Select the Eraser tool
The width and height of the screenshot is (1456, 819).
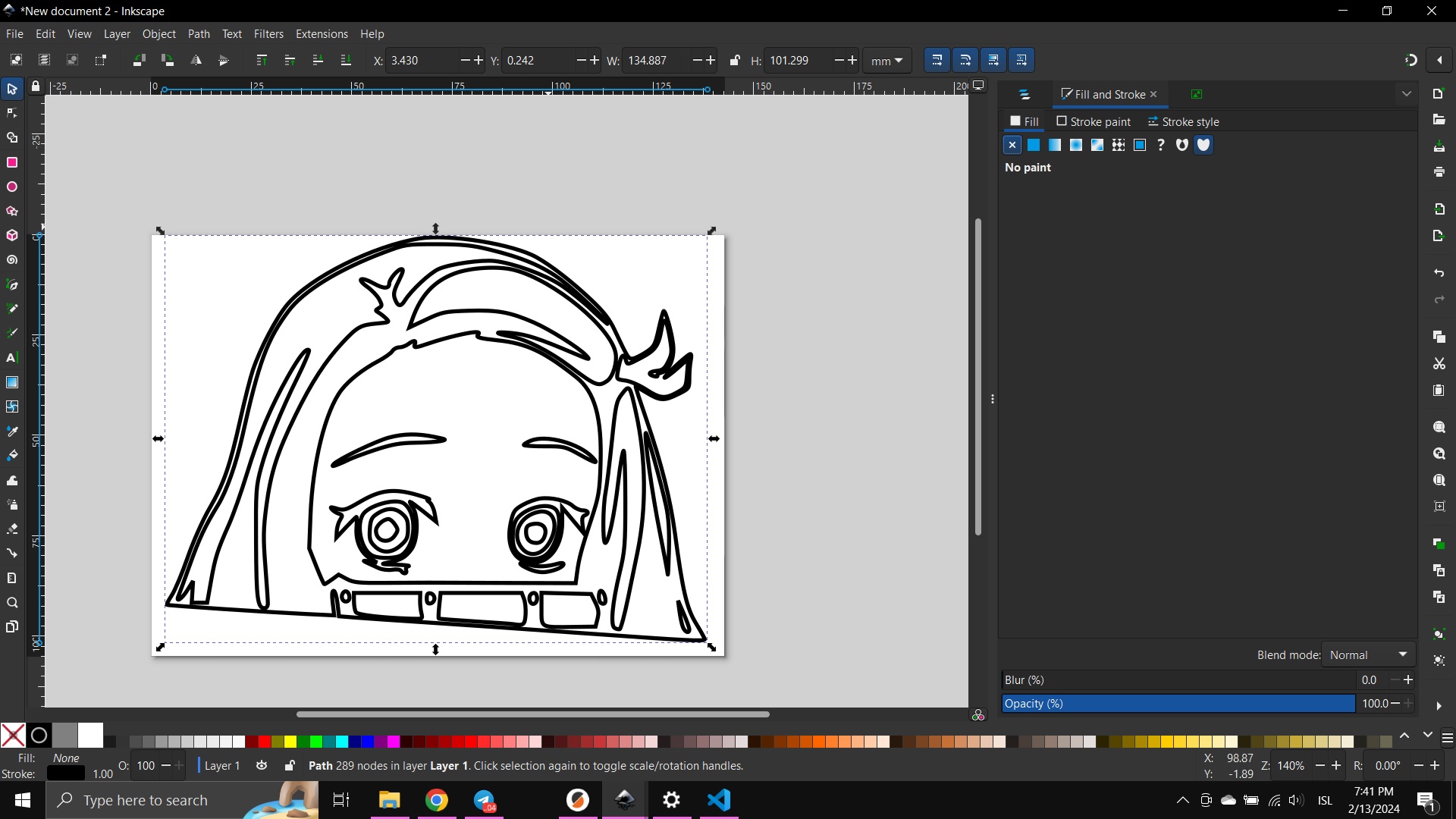(12, 529)
